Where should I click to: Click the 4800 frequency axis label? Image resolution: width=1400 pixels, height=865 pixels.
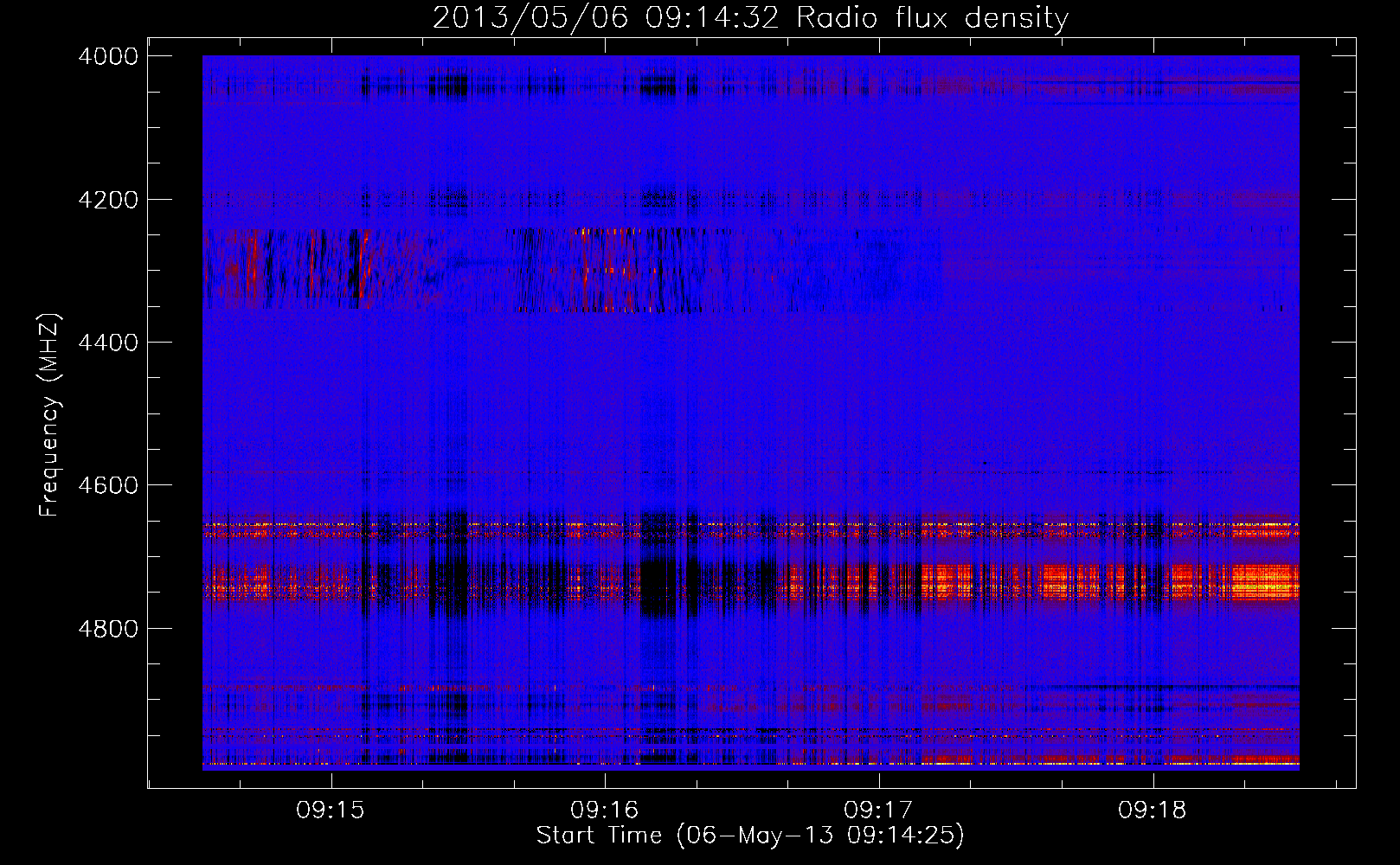pos(108,628)
